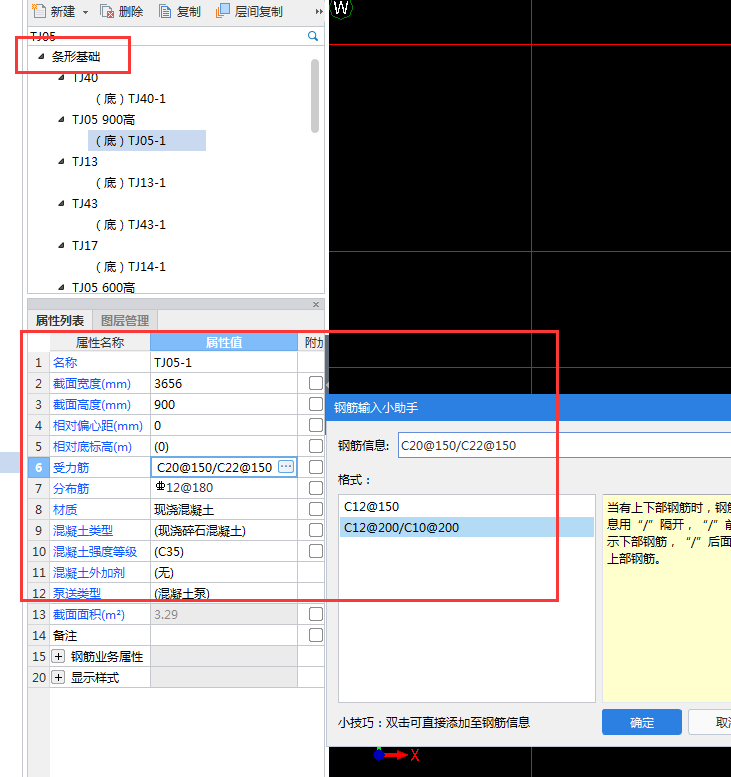The width and height of the screenshot is (731, 777).
Task: Tick the 附加 checkbox for 截面高度
Action: click(x=316, y=404)
